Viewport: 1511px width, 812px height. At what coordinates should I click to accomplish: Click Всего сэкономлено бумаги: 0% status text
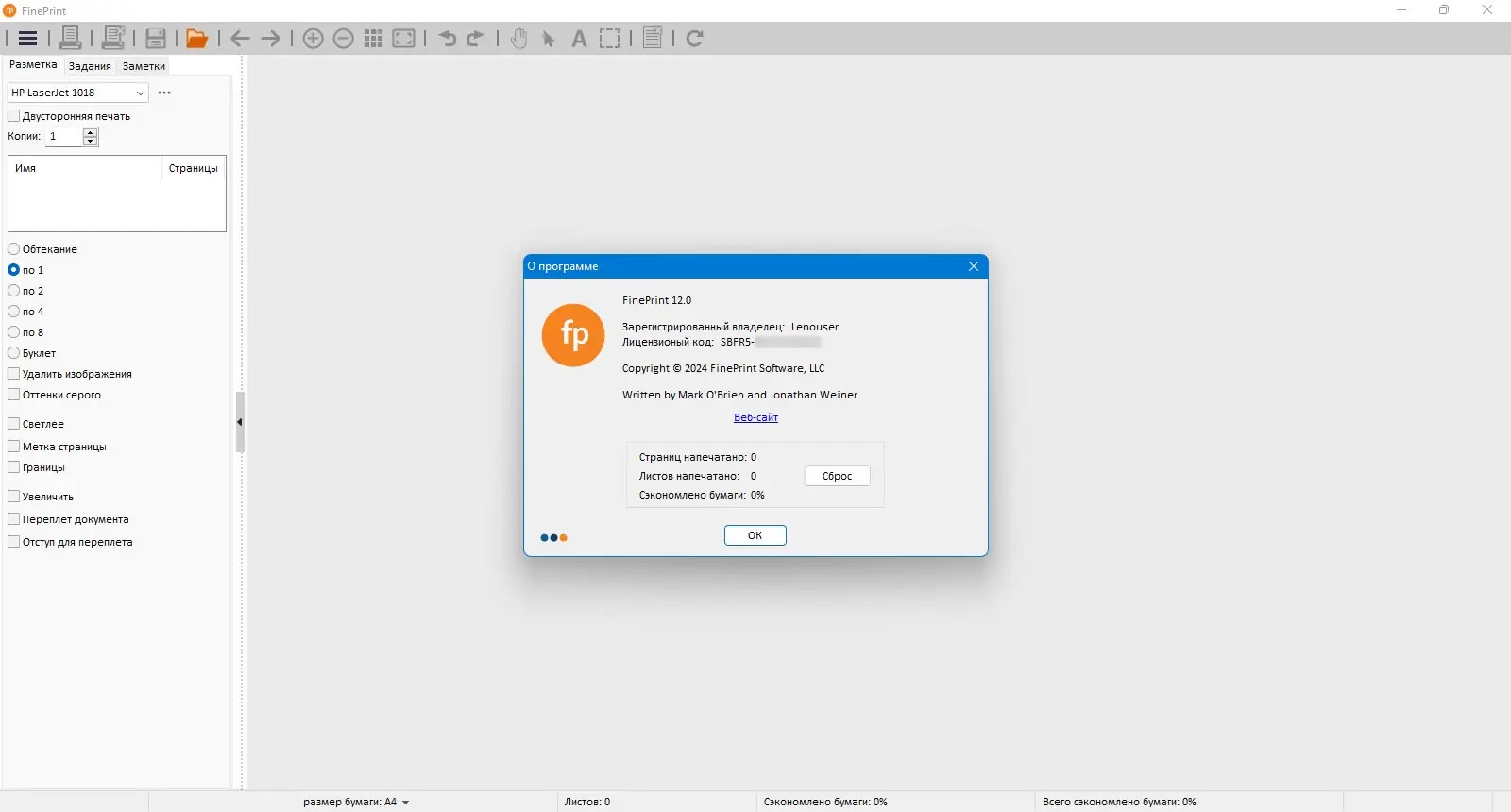[1119, 802]
